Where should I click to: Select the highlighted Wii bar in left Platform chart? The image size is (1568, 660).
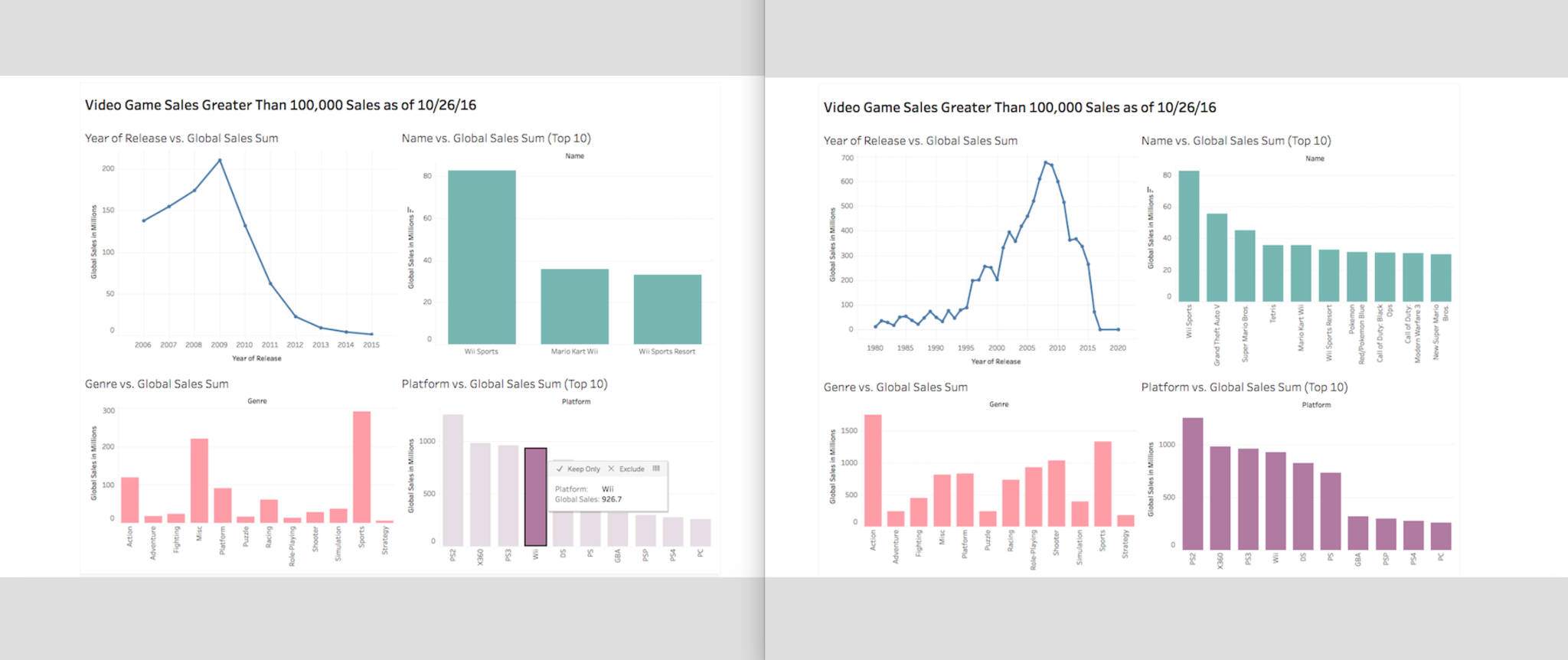(x=535, y=496)
